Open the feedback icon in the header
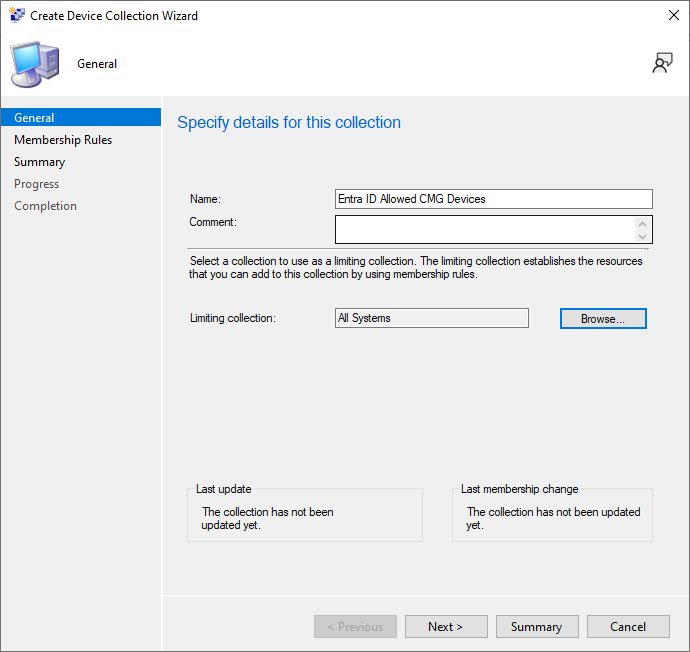690x652 pixels. 662,63
